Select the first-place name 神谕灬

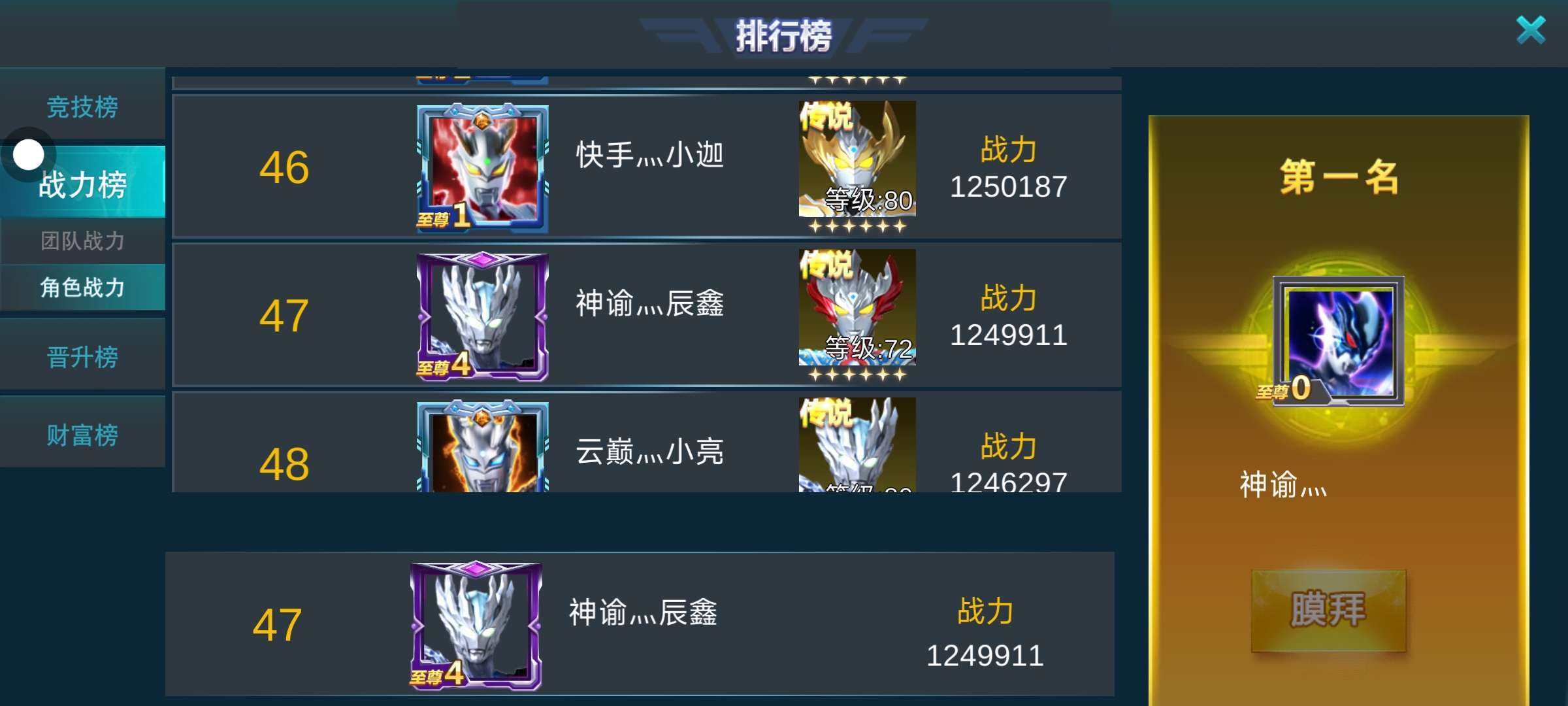click(x=1283, y=484)
